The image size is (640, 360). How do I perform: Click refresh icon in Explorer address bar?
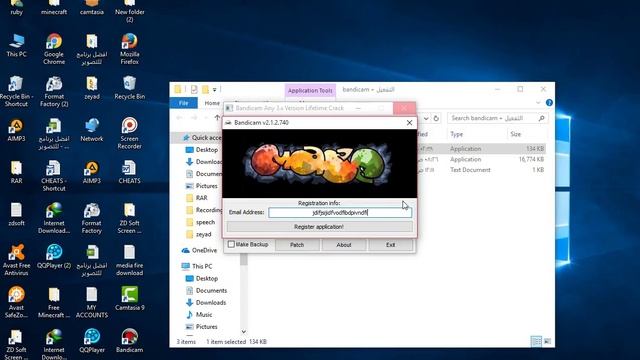click(436, 118)
